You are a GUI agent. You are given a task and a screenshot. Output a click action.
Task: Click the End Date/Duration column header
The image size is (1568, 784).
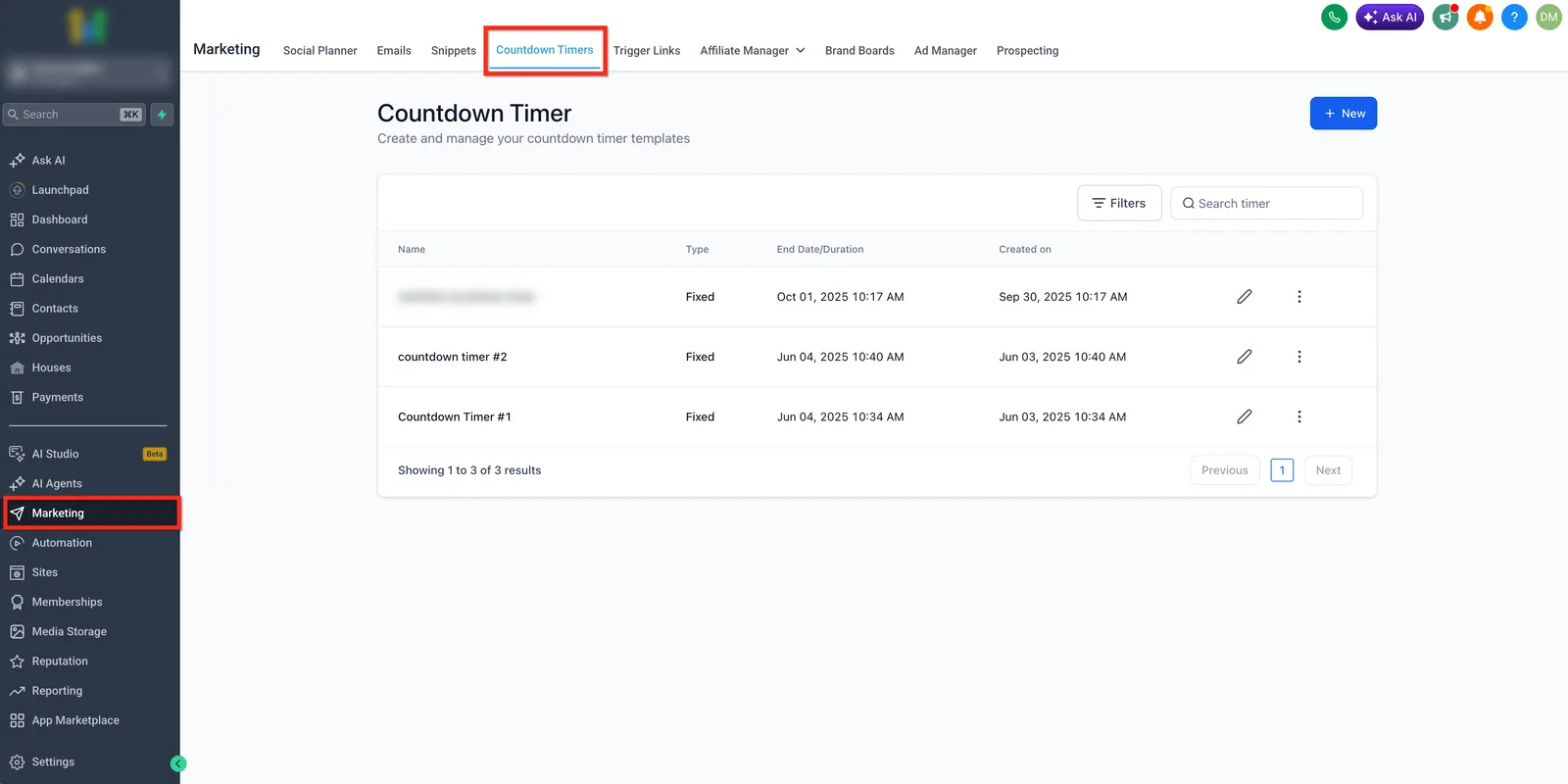click(x=820, y=249)
